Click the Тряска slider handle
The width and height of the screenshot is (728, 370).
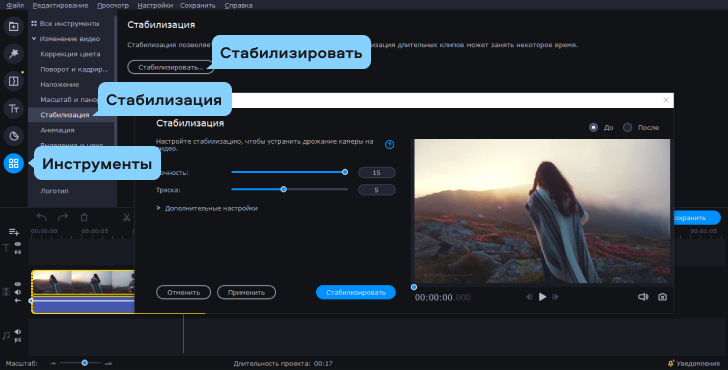284,189
